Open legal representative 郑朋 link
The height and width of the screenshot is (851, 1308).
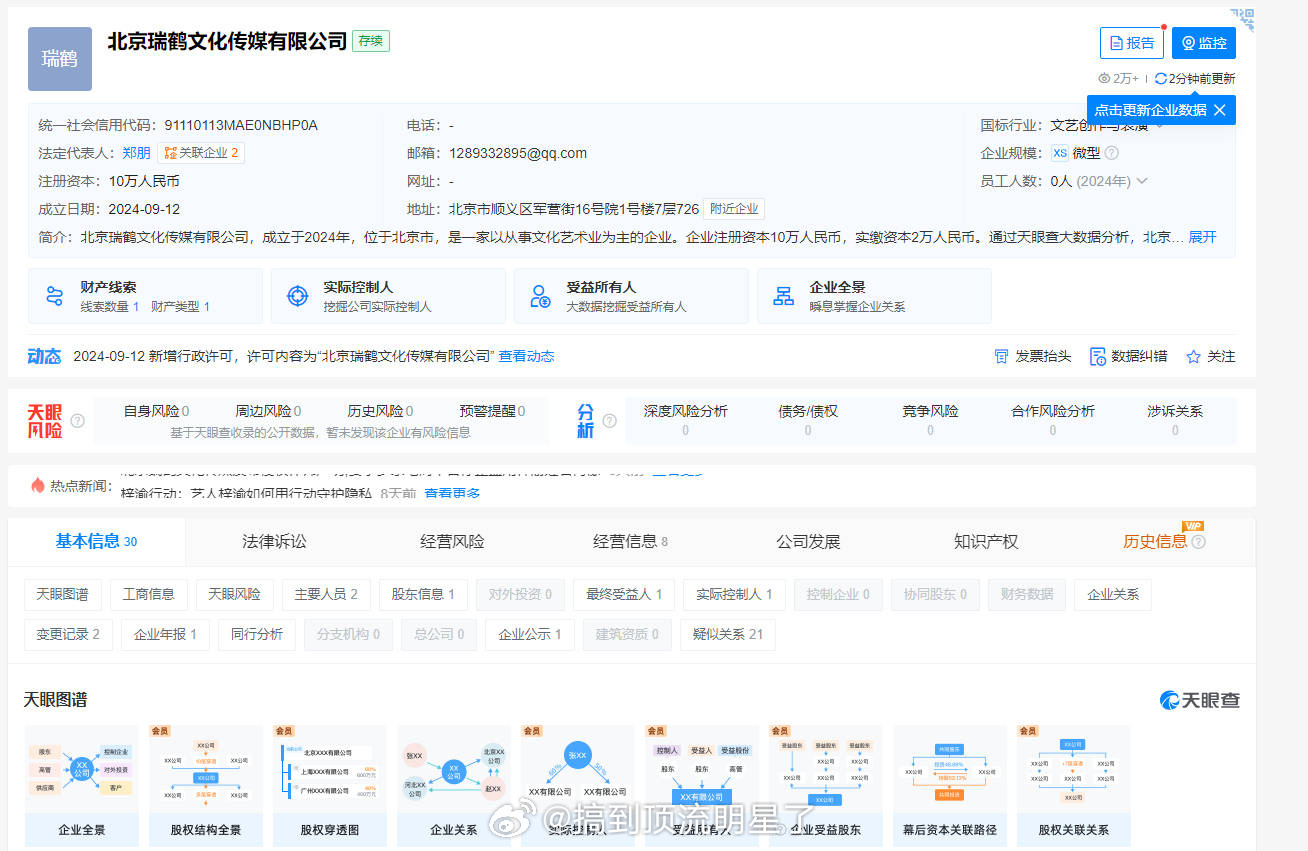point(136,153)
